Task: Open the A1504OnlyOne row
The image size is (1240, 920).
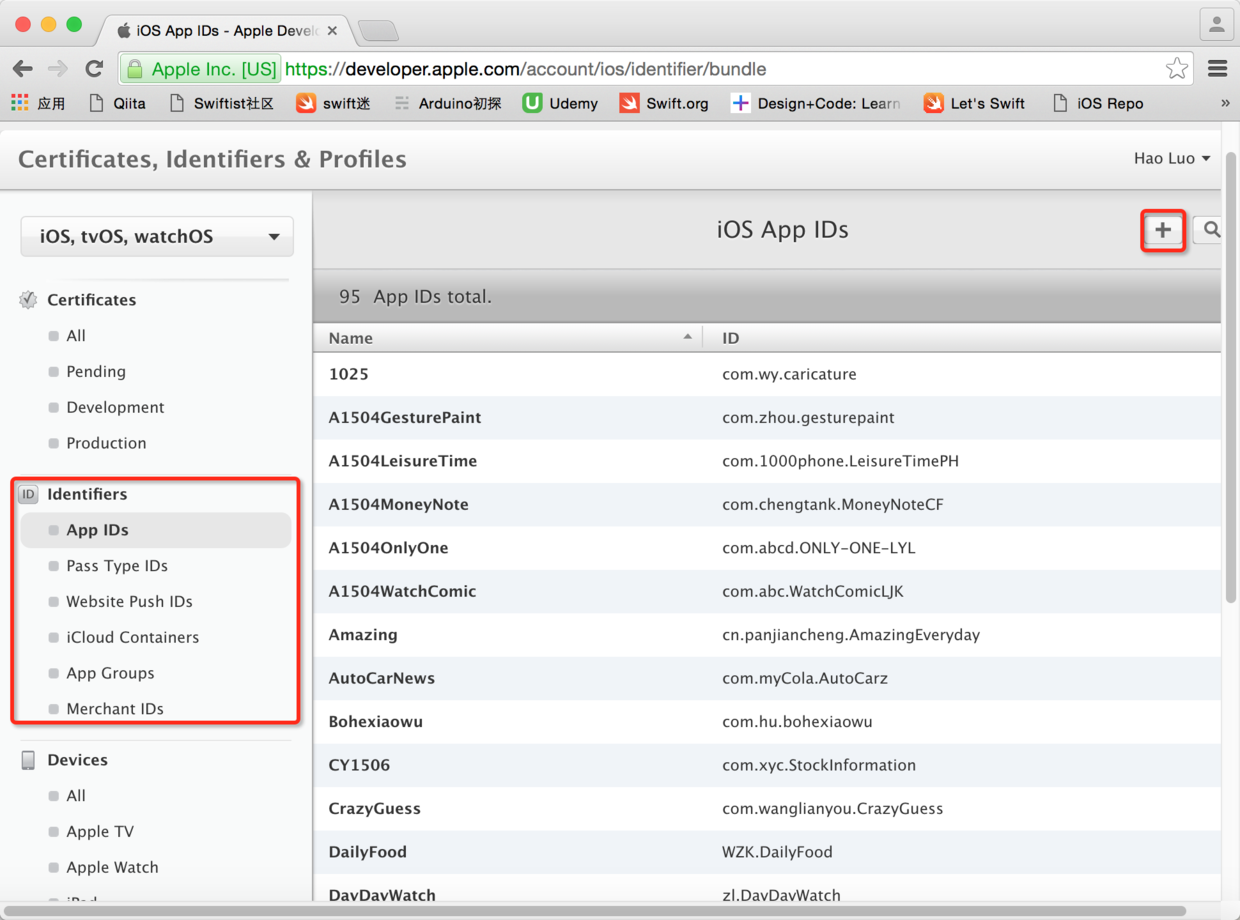Action: coord(767,548)
